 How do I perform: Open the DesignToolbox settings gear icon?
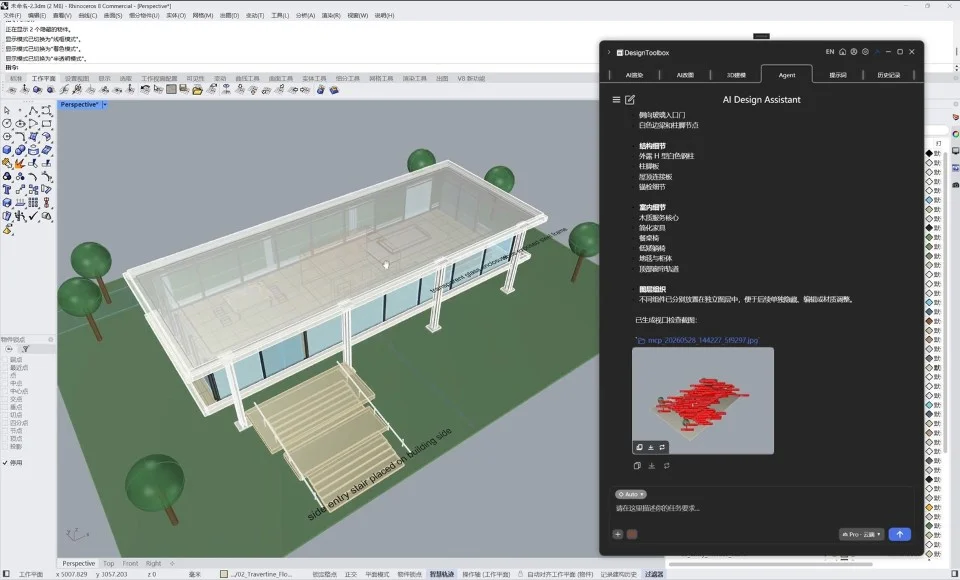click(x=865, y=52)
